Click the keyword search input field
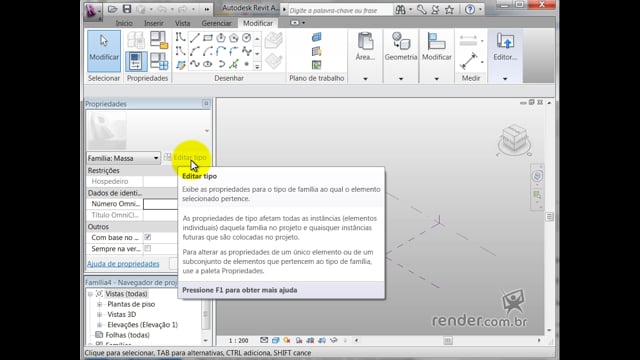This screenshot has width=640, height=360. click(339, 10)
